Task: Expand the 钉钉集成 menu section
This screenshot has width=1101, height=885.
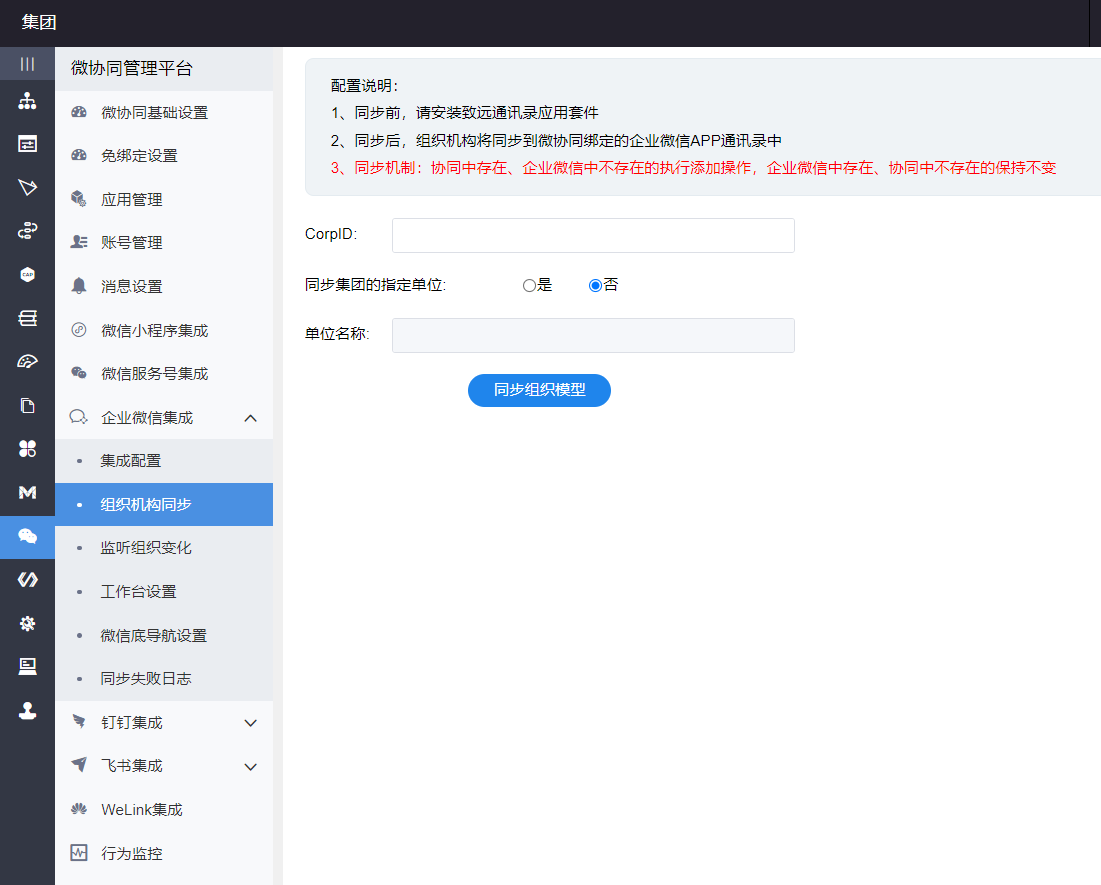Action: click(x=251, y=723)
